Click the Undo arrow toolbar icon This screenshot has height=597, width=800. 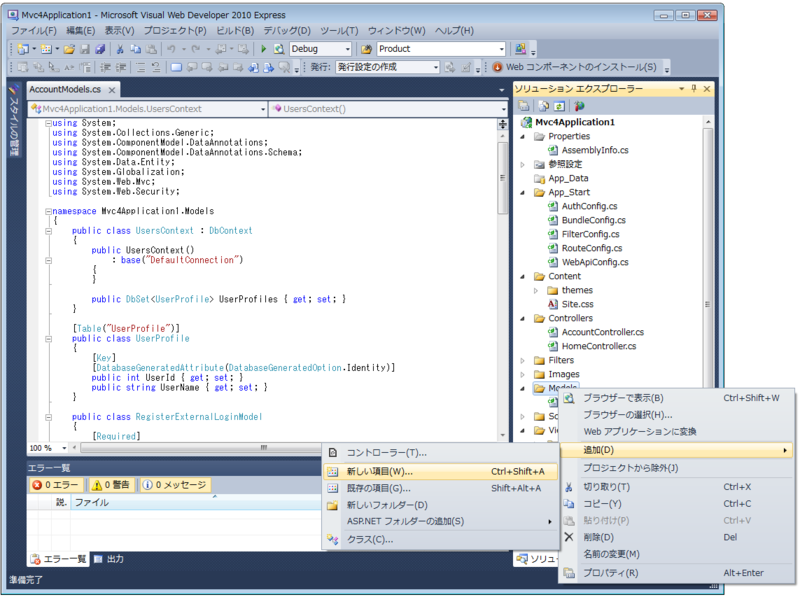pos(171,49)
